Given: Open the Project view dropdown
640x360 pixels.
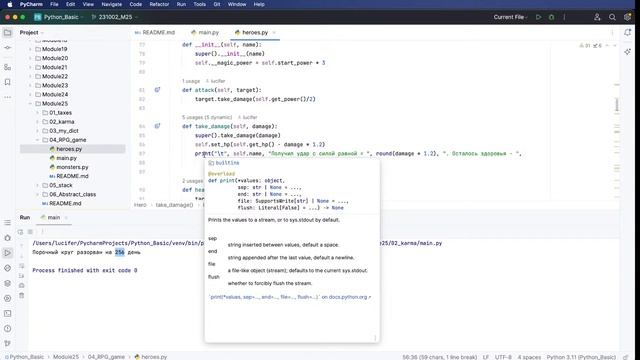Looking at the screenshot, I should [31, 33].
